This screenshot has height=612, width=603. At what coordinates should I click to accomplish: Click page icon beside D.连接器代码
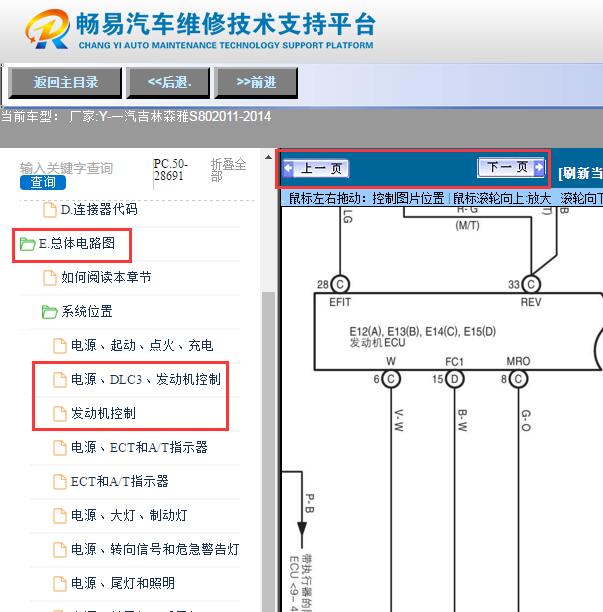49,210
